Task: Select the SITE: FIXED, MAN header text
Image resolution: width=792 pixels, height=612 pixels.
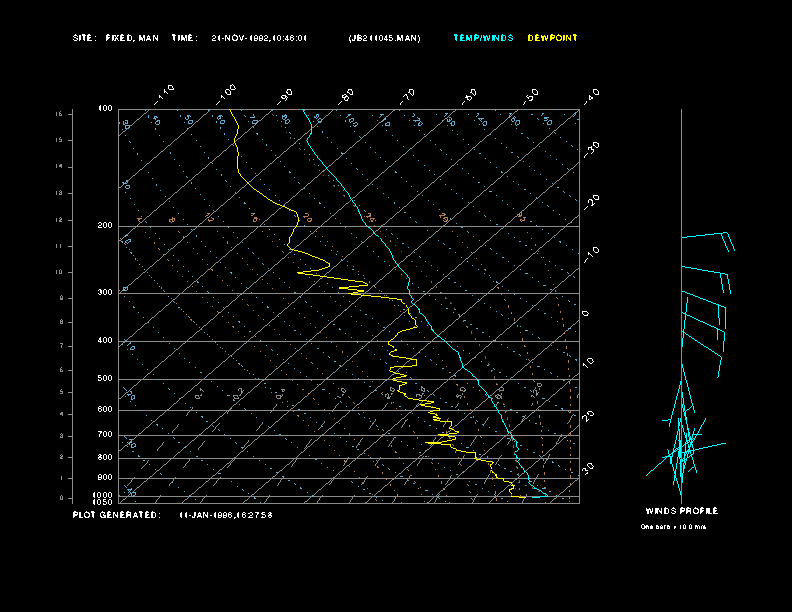Action: click(x=115, y=38)
